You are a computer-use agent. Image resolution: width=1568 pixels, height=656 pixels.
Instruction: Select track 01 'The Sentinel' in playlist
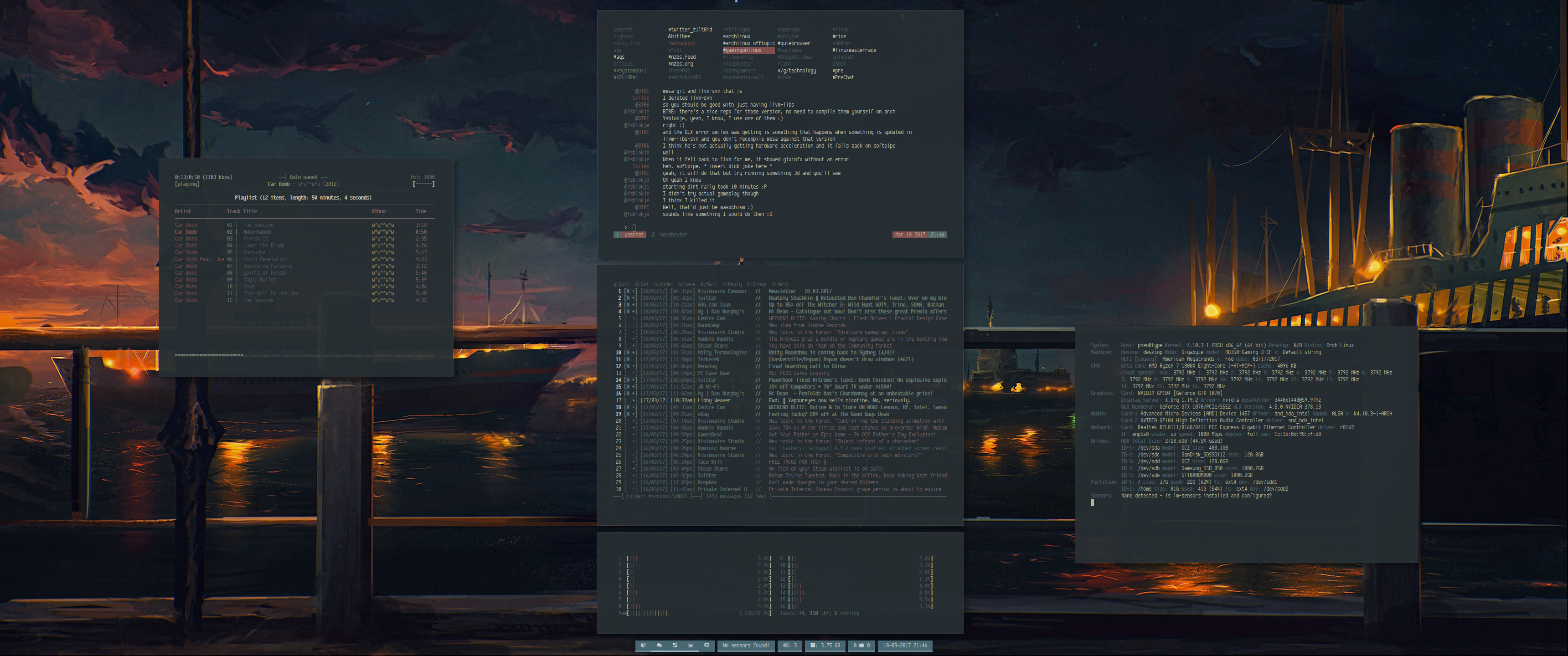click(x=304, y=225)
